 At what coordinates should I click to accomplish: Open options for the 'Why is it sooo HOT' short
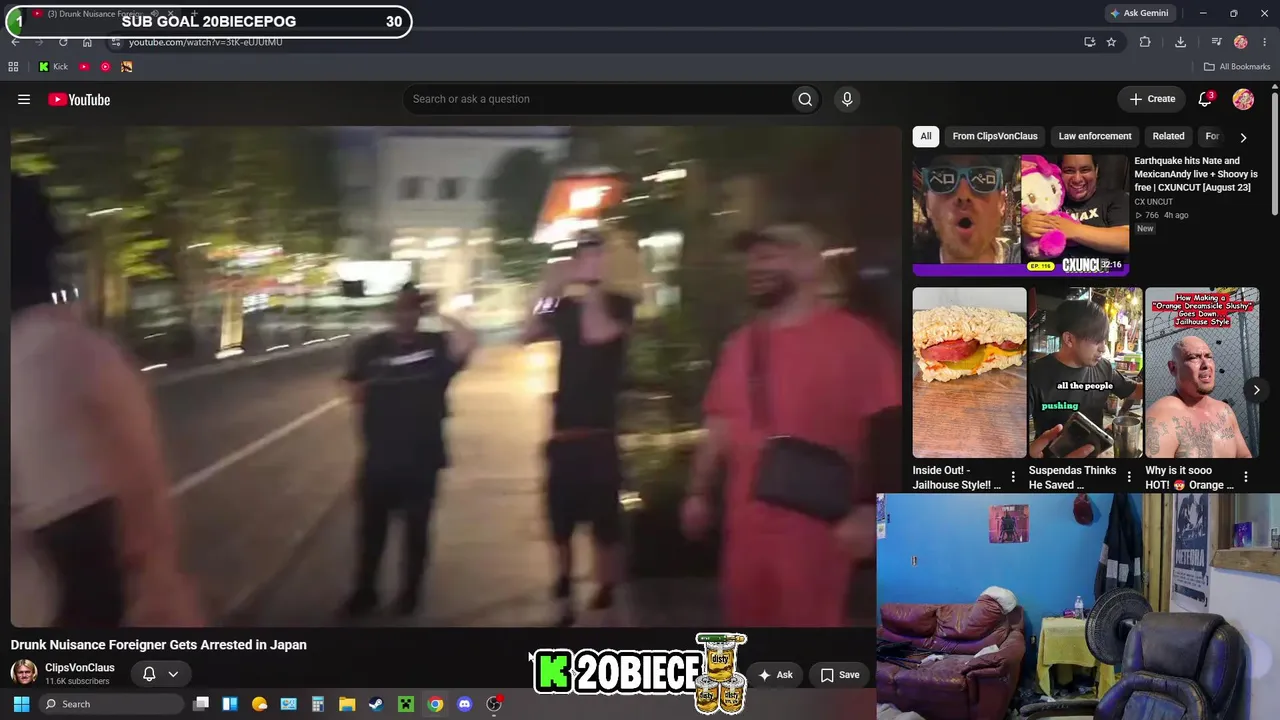click(1246, 477)
